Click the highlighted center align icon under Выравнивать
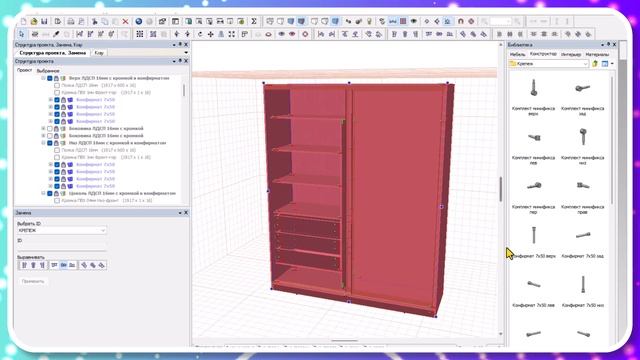Image resolution: width=640 pixels, height=360 pixels. pos(63,265)
